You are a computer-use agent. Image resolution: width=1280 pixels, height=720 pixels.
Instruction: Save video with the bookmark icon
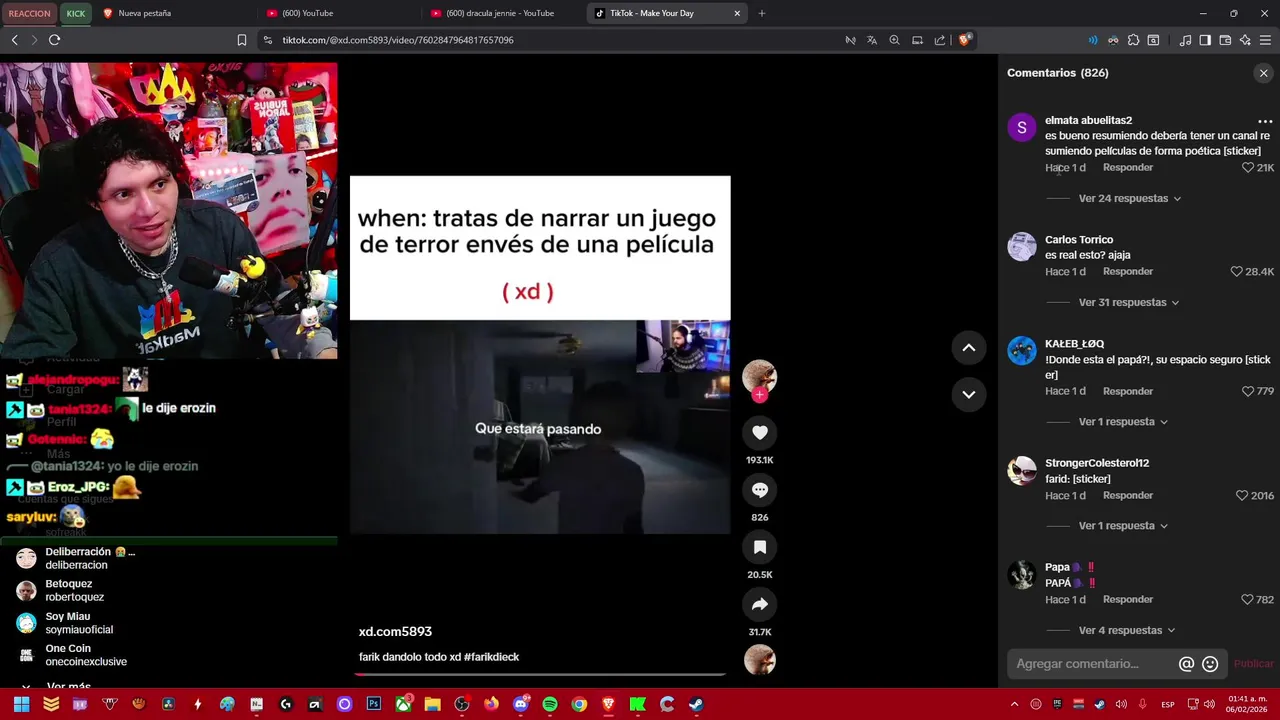tap(760, 547)
